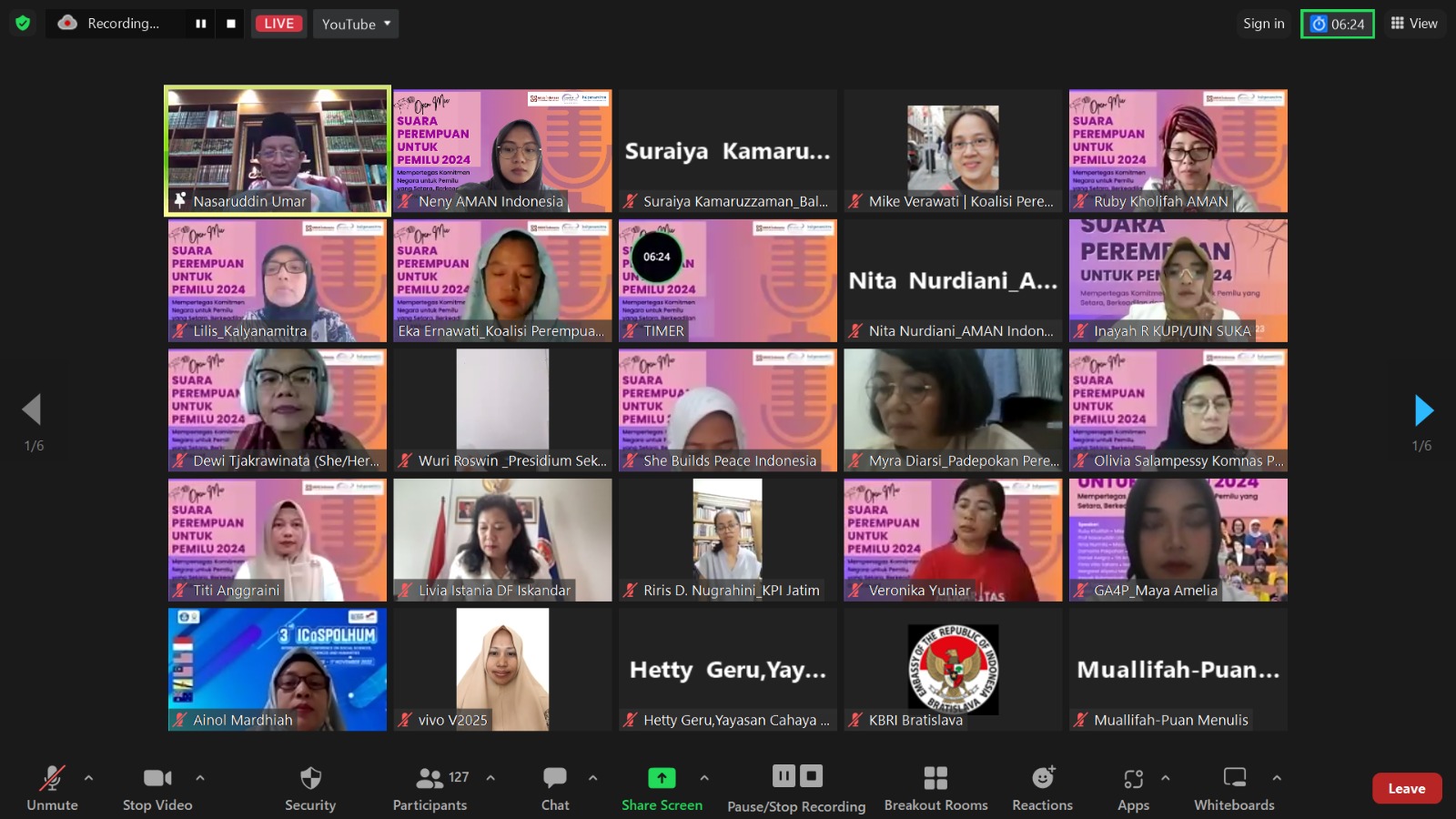Expand video options arrow beside Stop Video

pos(200,778)
